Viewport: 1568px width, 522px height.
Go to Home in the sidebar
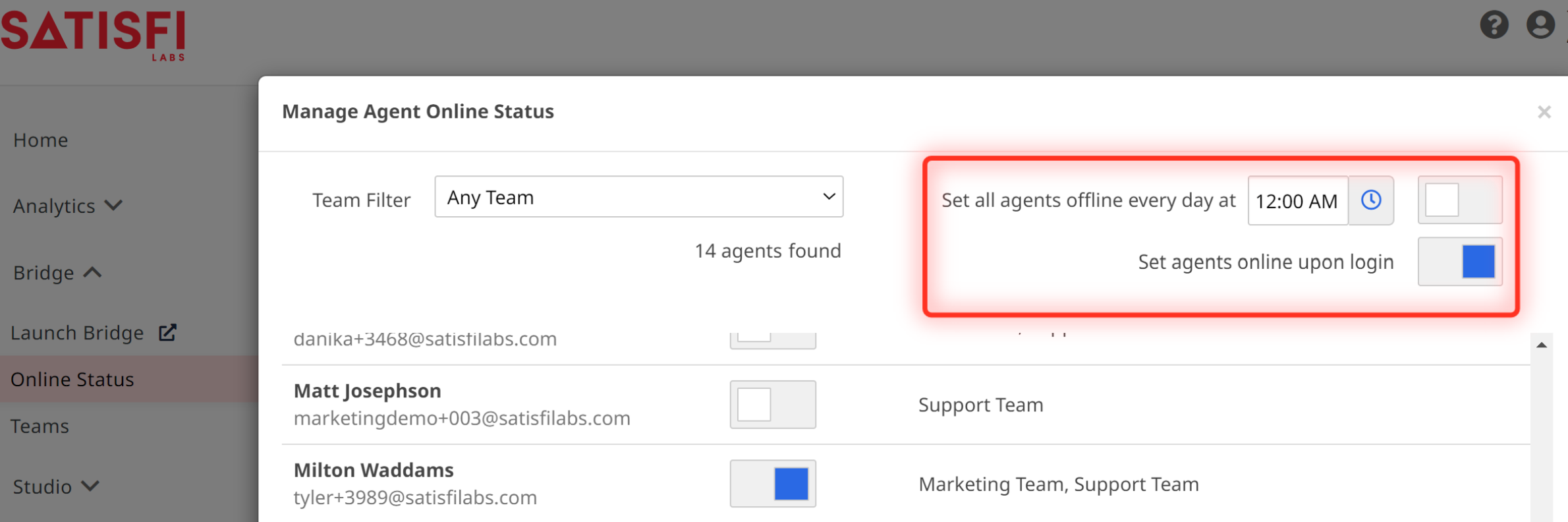[x=41, y=140]
